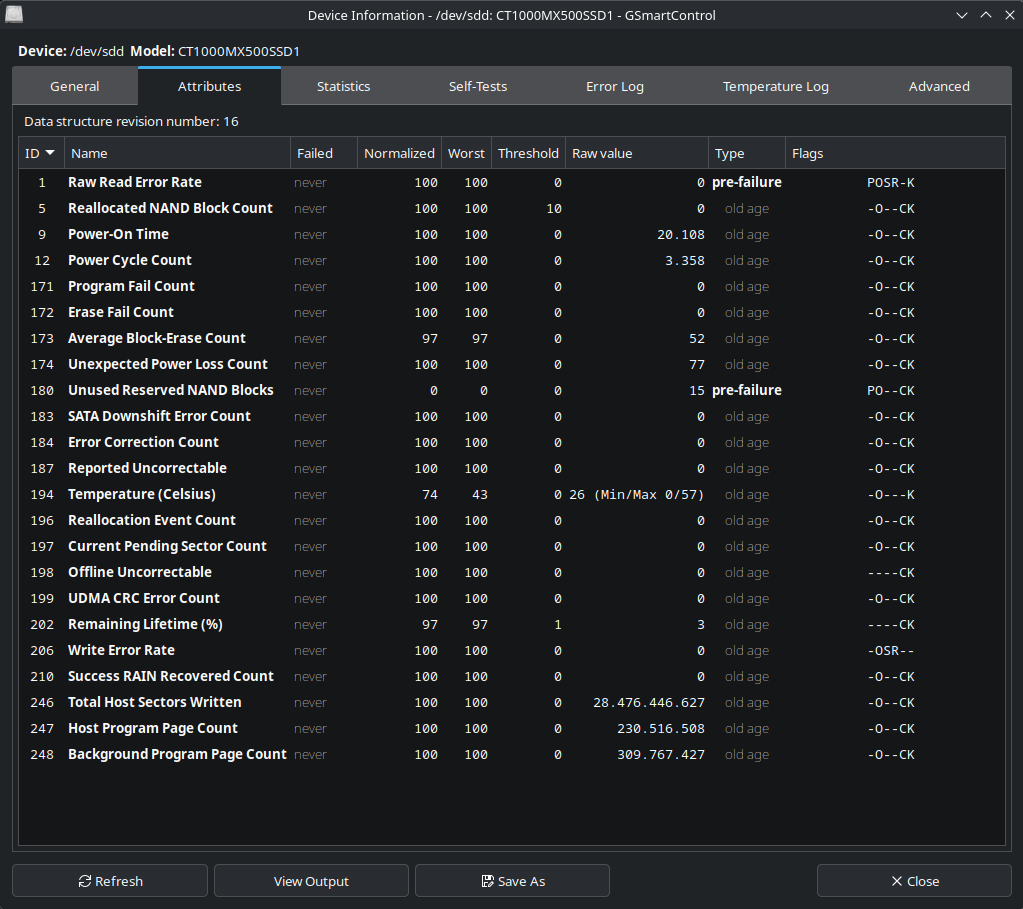Click the -OSR-- flags value
Screen dimensions: 1023x909
click(891, 651)
